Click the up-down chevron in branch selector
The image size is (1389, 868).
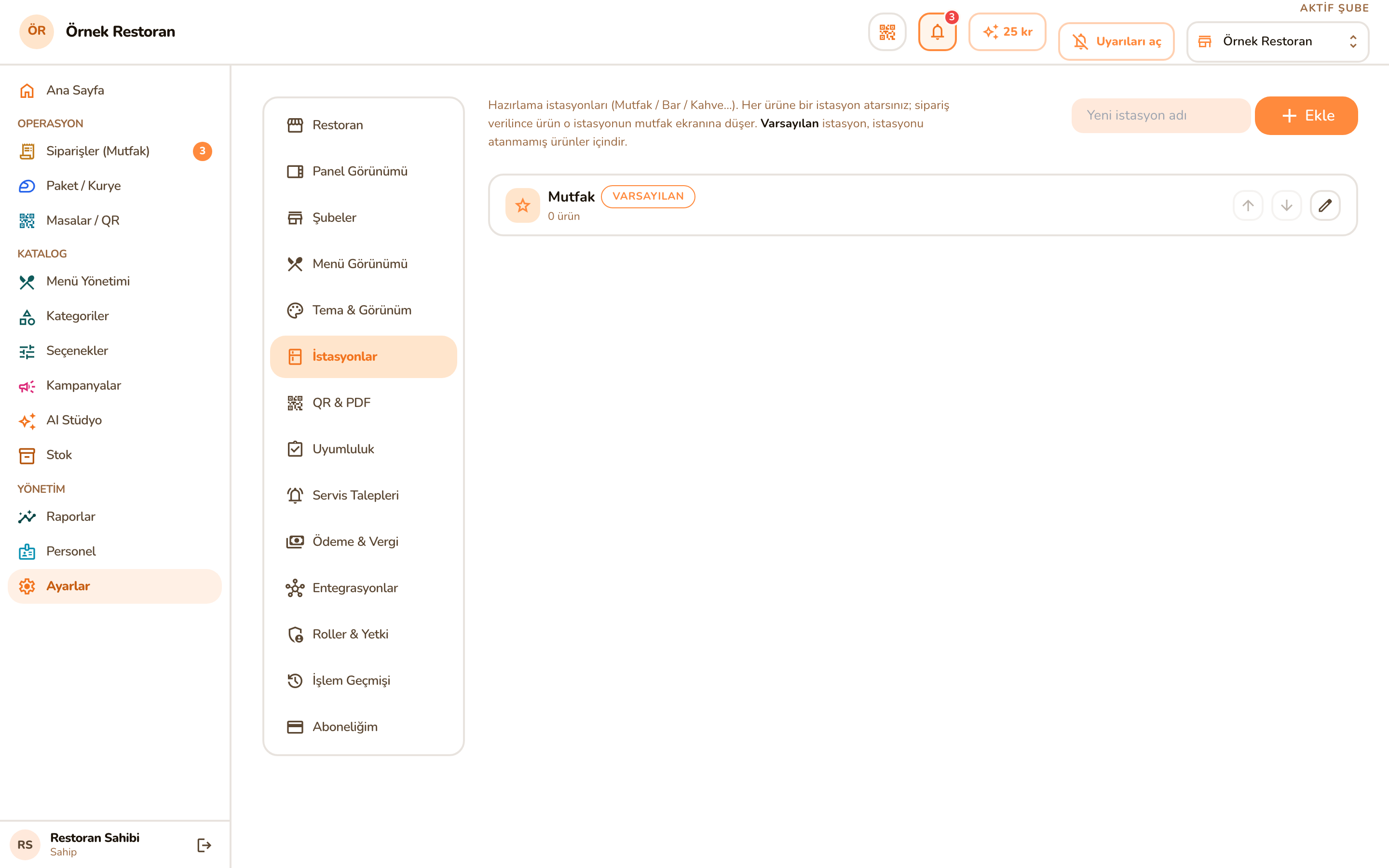1353,41
